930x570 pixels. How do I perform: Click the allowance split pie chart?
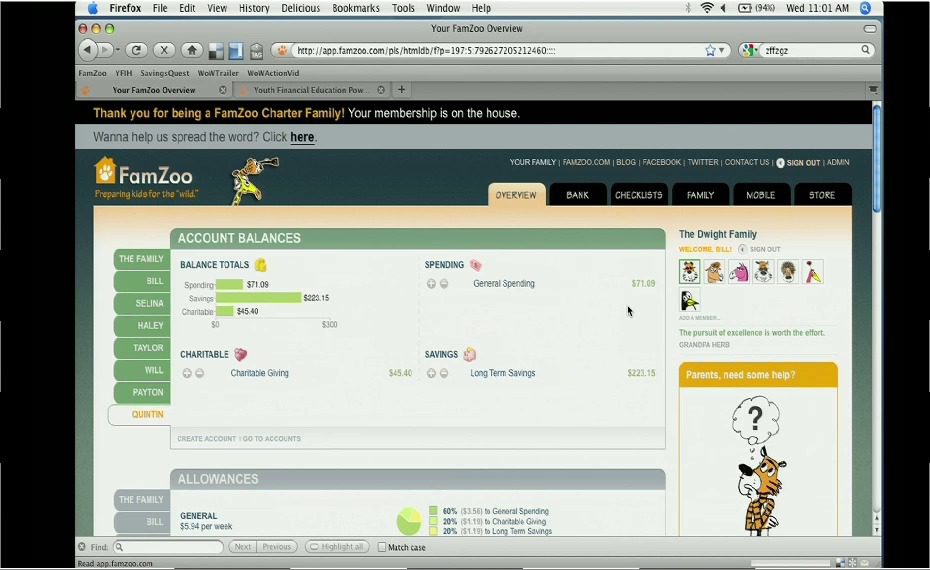(409, 521)
